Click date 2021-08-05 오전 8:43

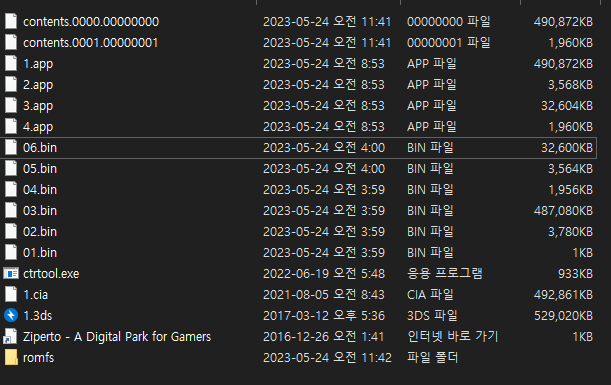pyautogui.click(x=324, y=295)
